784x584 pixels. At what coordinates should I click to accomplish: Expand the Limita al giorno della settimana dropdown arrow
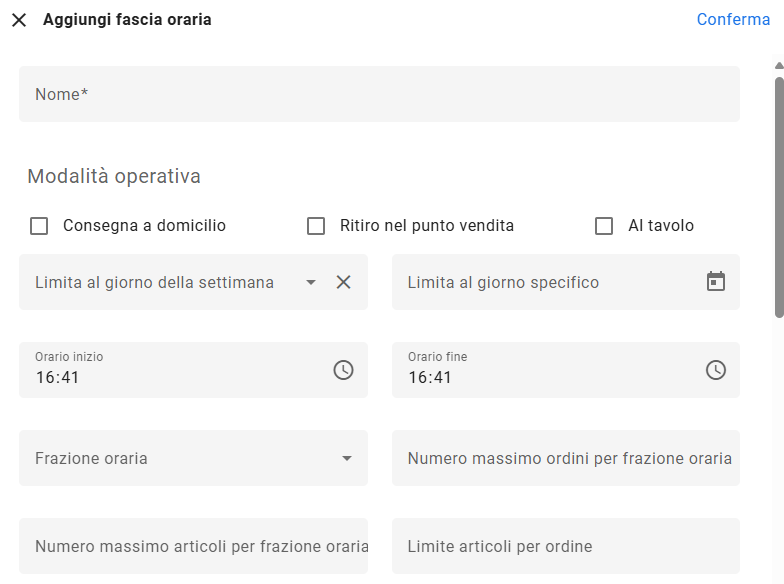tap(310, 282)
